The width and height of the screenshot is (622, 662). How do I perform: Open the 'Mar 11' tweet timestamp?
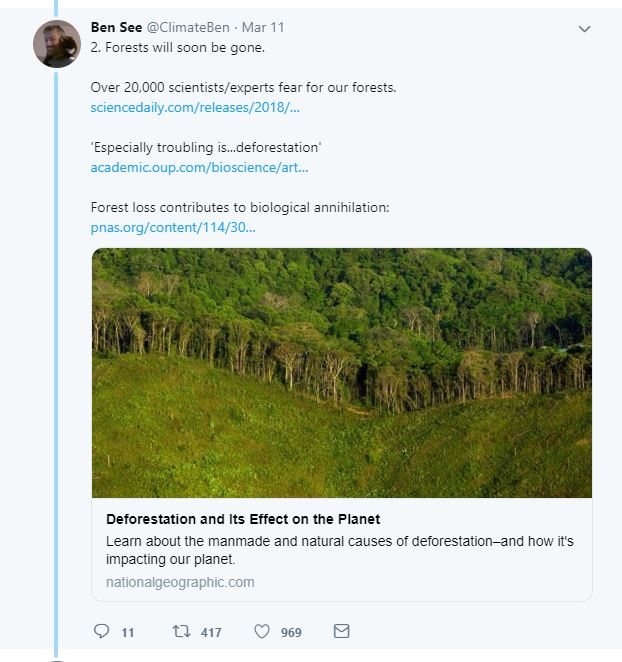click(x=262, y=27)
